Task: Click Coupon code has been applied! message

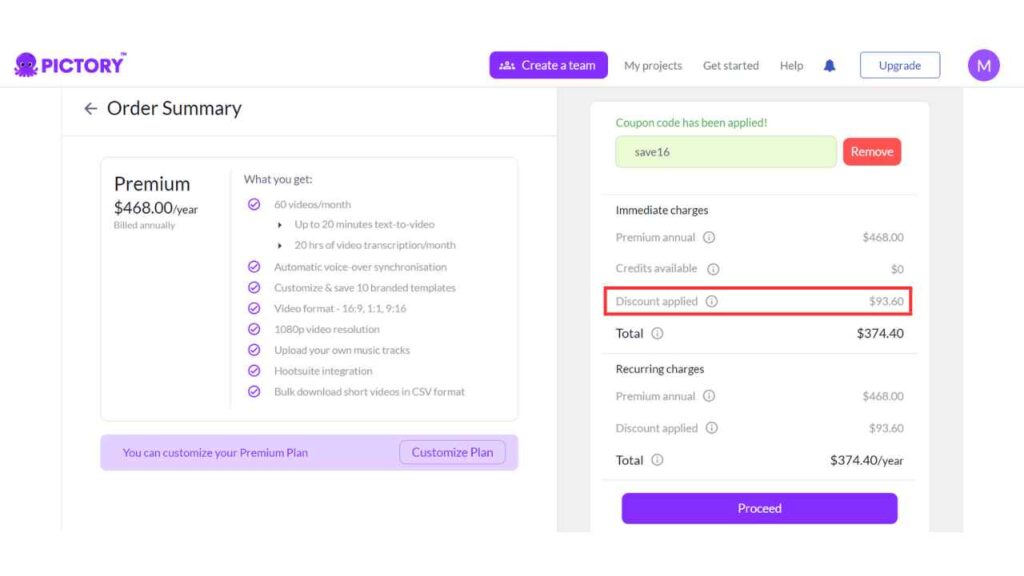Action: coord(691,123)
